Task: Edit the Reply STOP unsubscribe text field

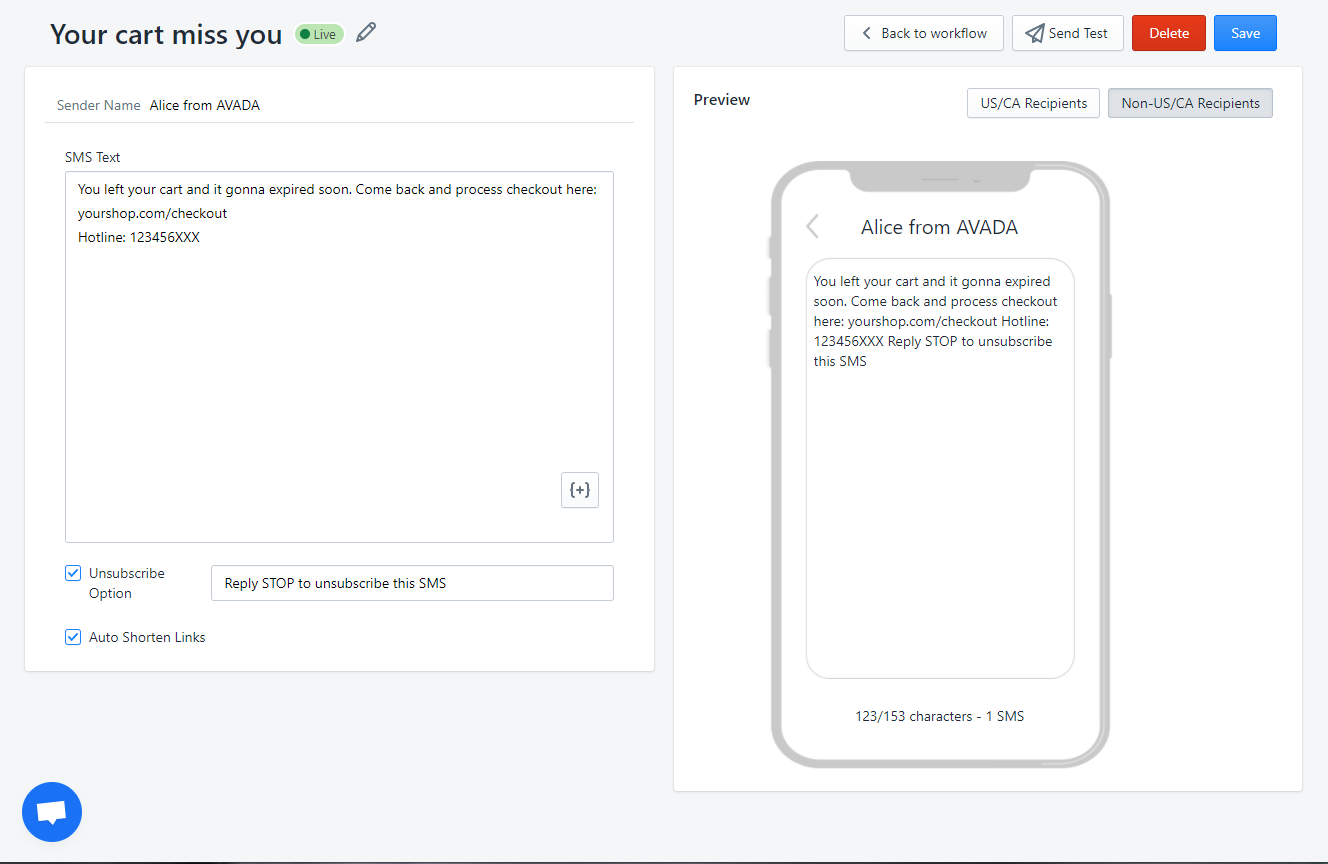Action: pyautogui.click(x=412, y=583)
